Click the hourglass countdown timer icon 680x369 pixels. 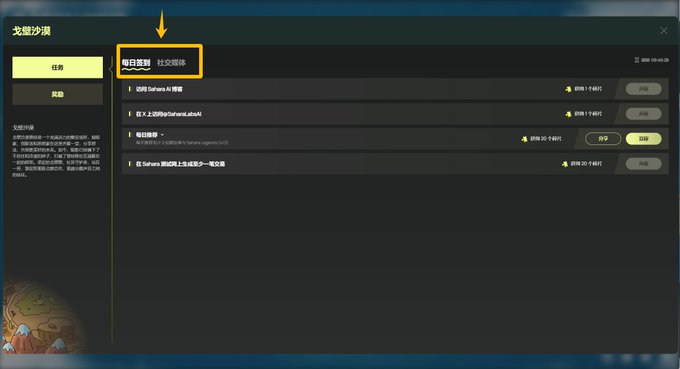point(637,60)
